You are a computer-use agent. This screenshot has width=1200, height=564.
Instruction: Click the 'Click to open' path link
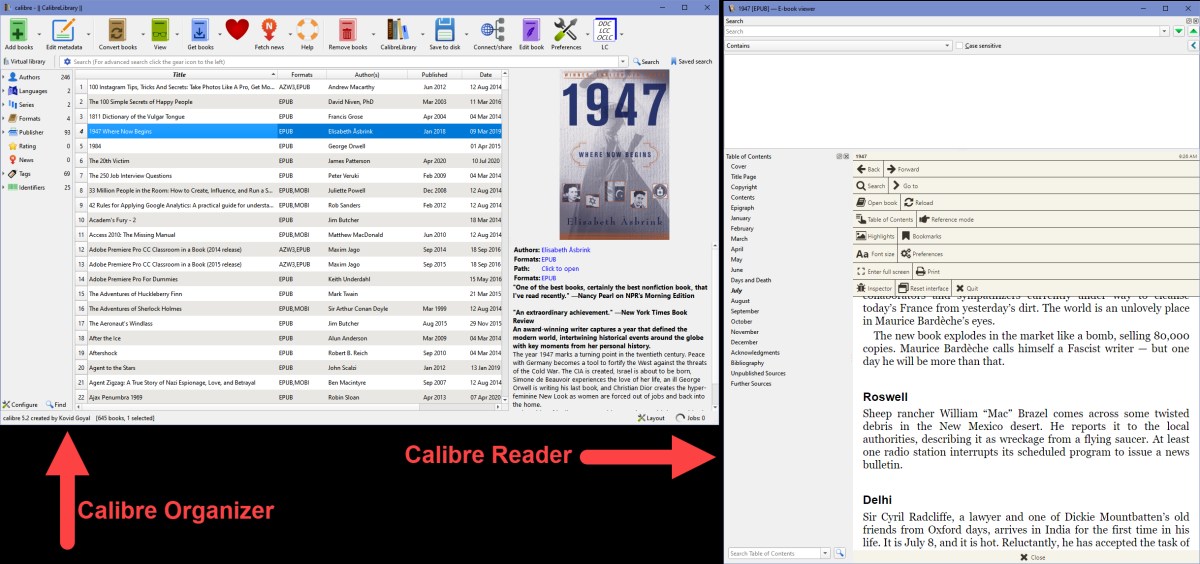point(560,268)
